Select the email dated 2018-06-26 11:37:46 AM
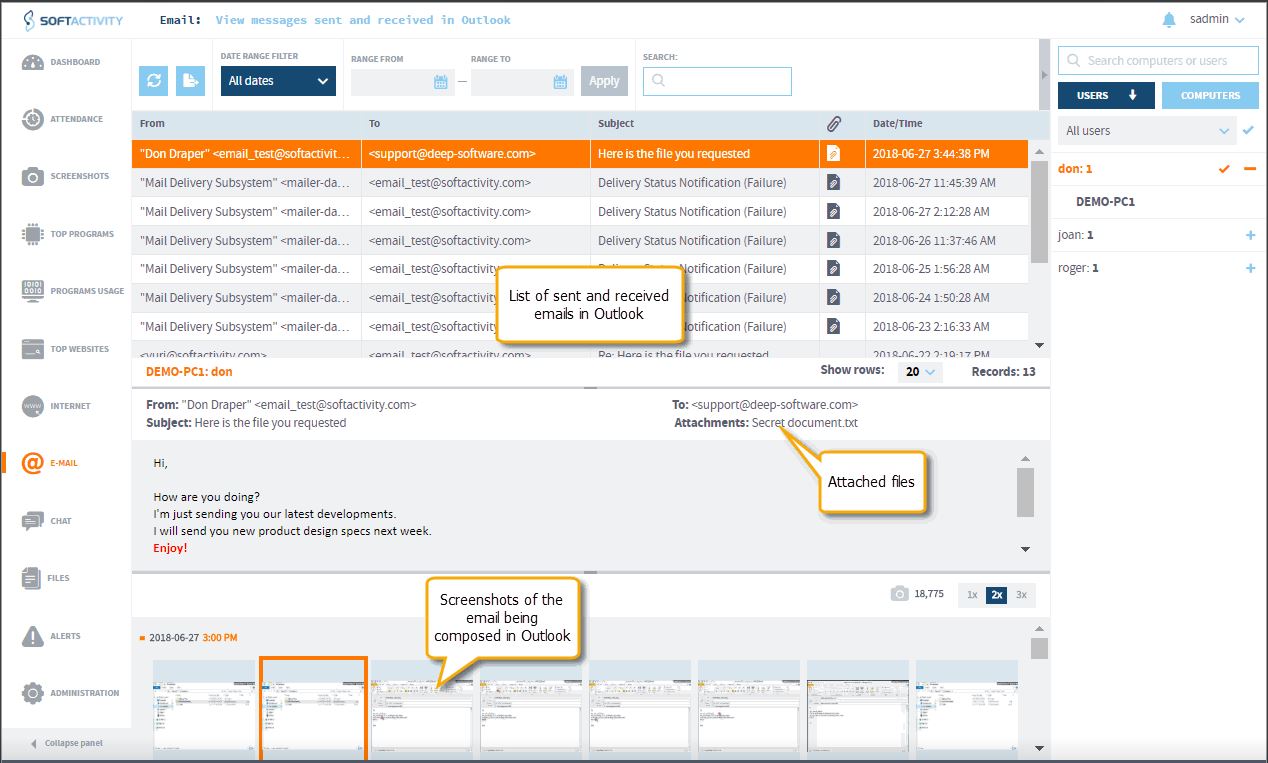This screenshot has height=763, width=1268. coord(580,240)
